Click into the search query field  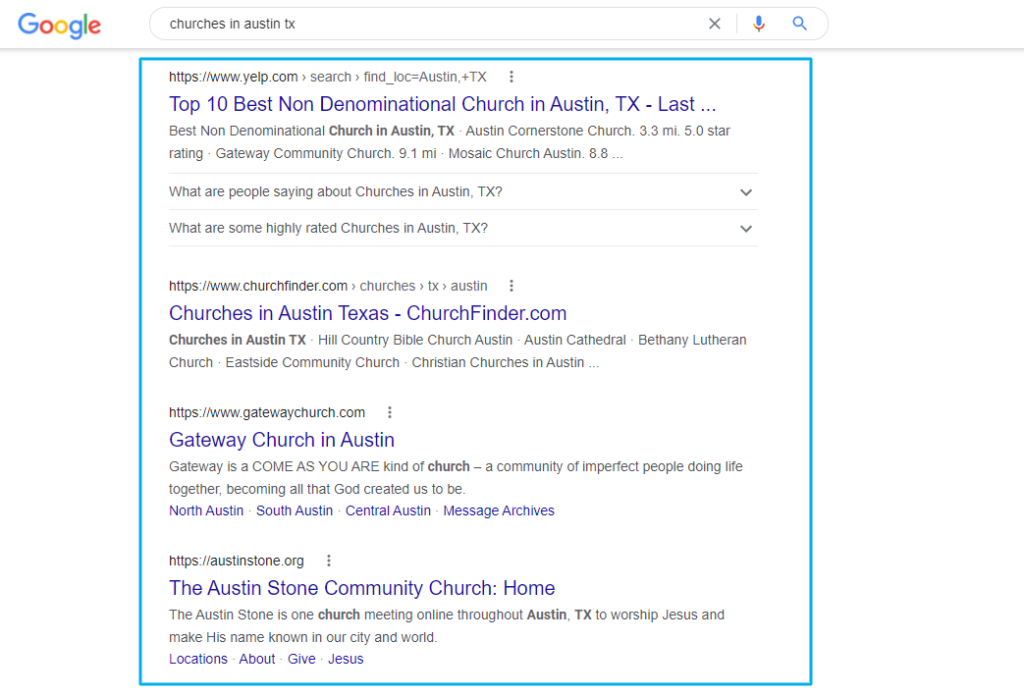(430, 24)
